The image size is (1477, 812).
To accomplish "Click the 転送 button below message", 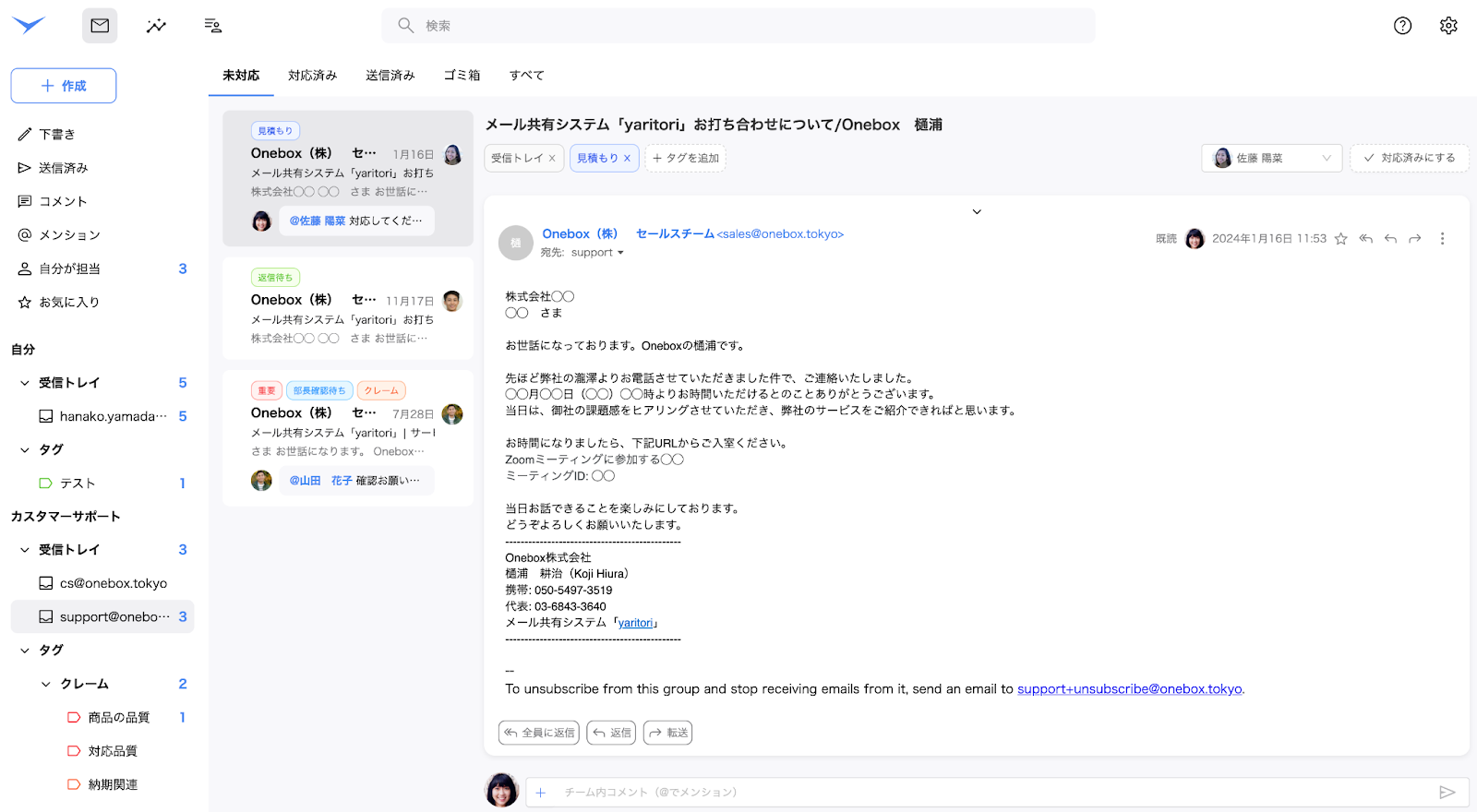I will (x=668, y=733).
